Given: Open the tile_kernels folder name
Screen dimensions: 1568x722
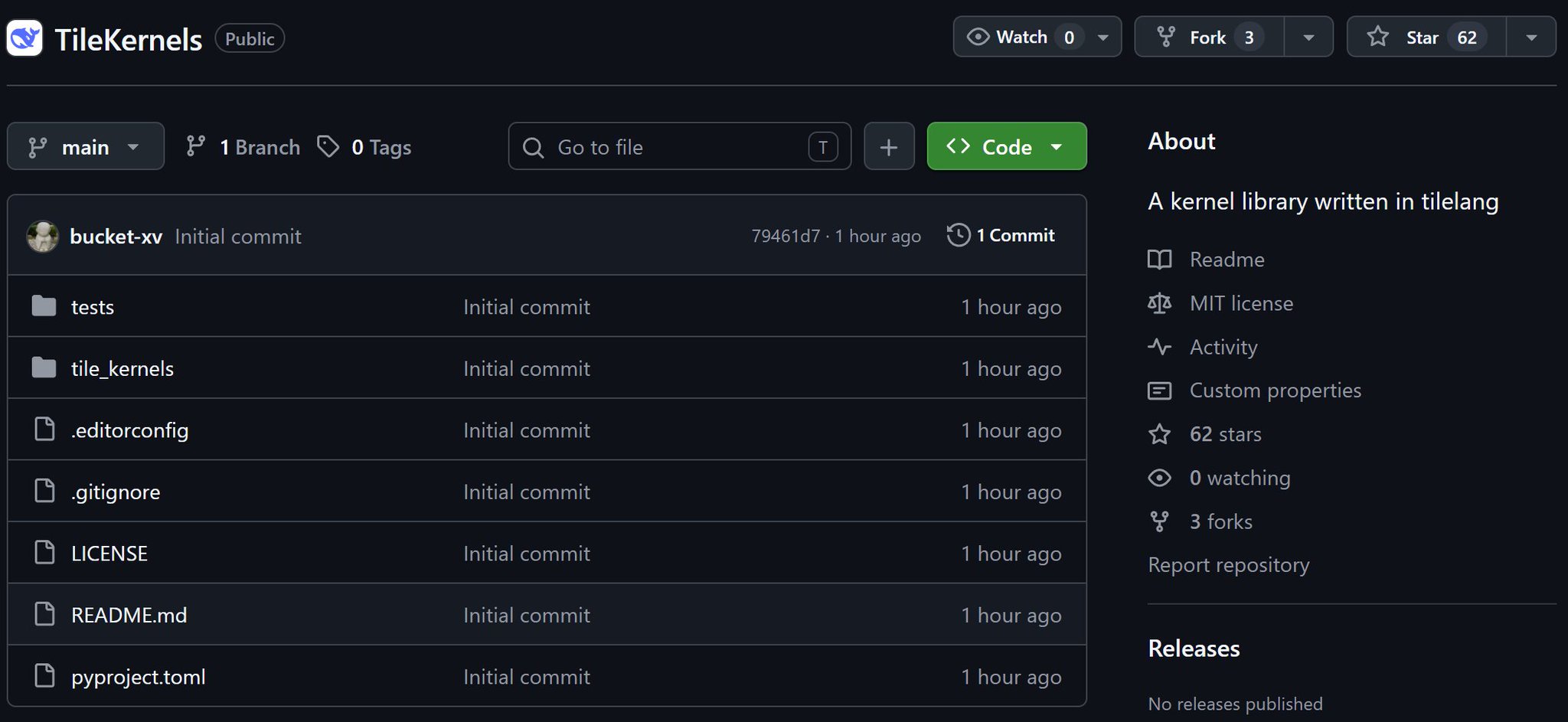Looking at the screenshot, I should 122,369.
